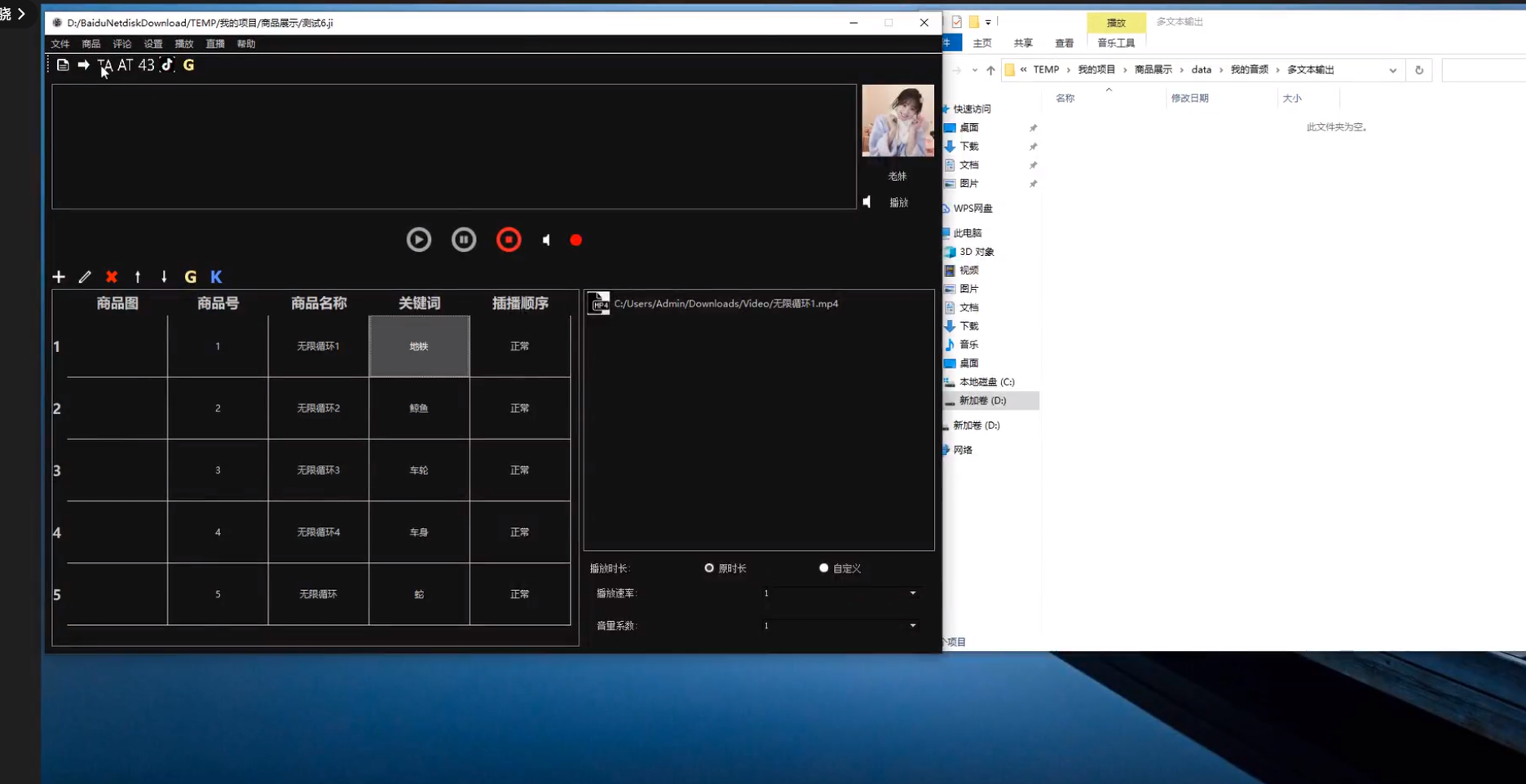Screen dimensions: 1526x784
Task: Click Explorer search box
Action: 1484,70
